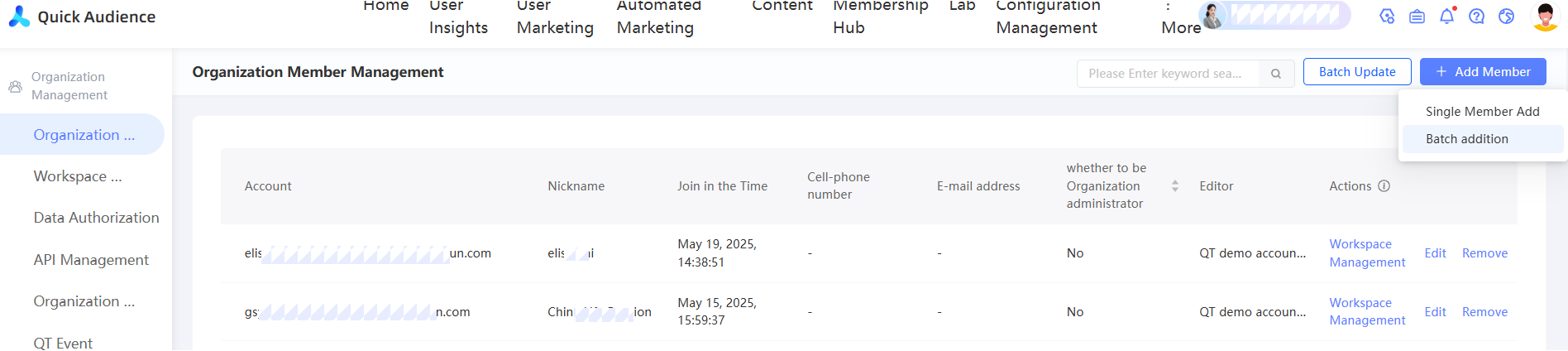This screenshot has height=351, width=1568.
Task: Choose Single Member Add option
Action: pyautogui.click(x=1482, y=111)
